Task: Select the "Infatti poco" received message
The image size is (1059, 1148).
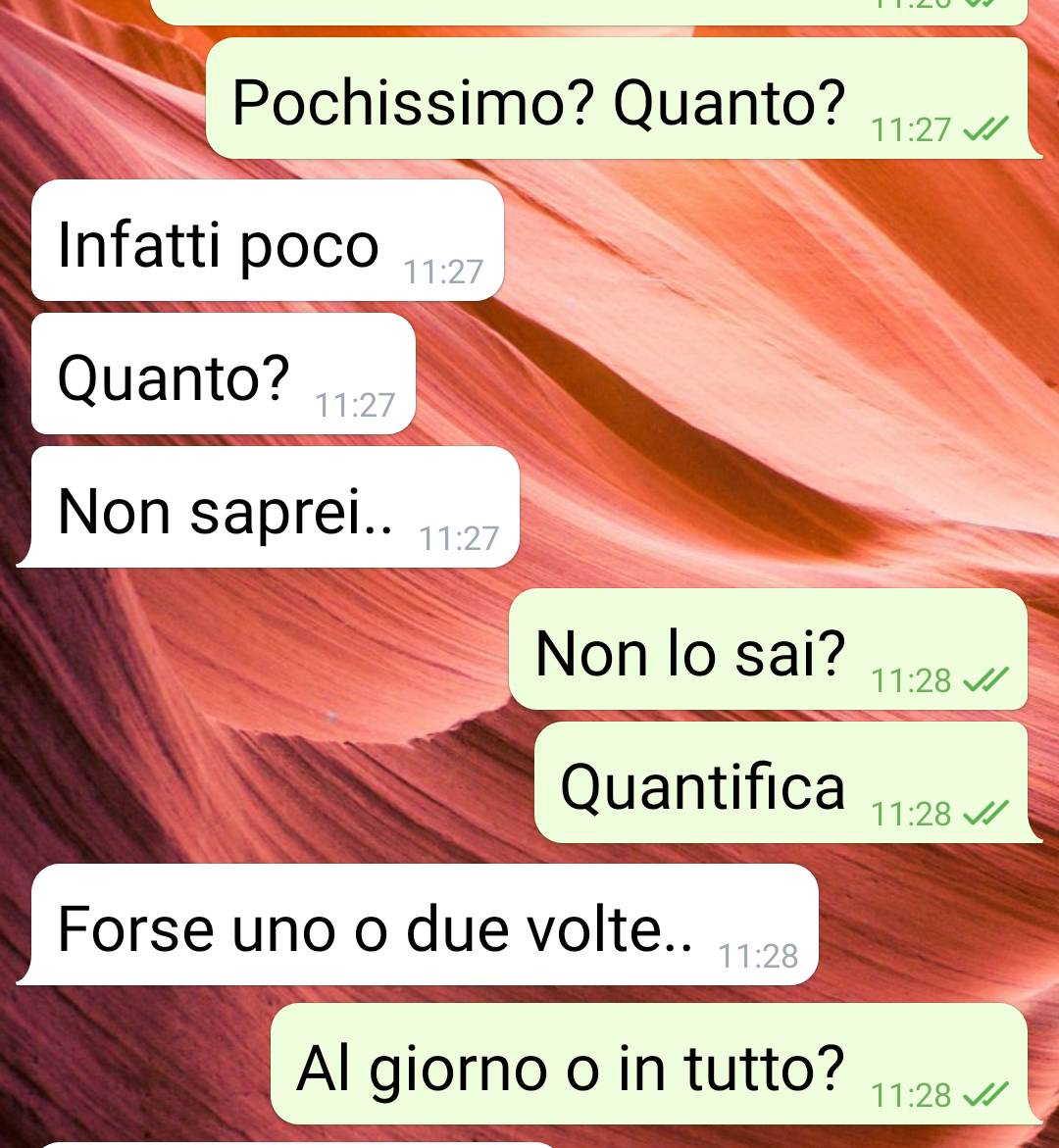Action: coord(268,240)
